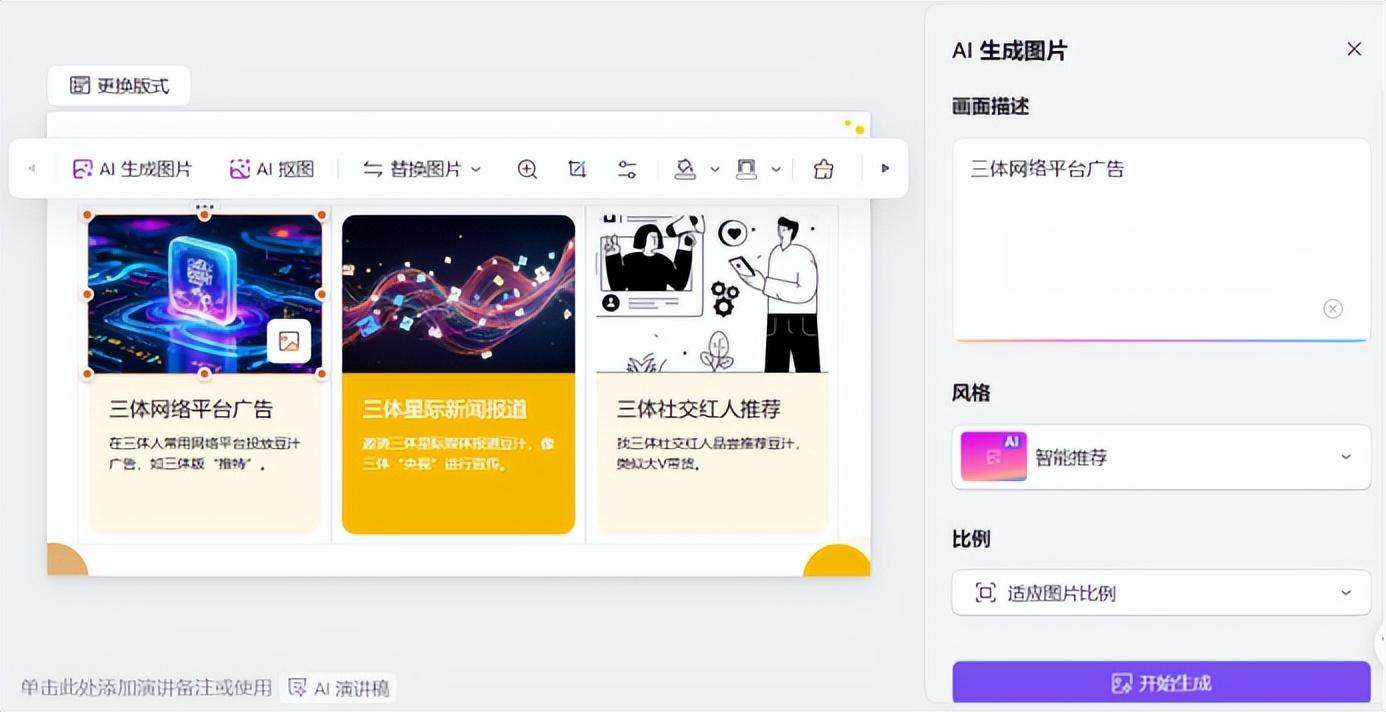Click the zoom-in magnifier icon
The width and height of the screenshot is (1386, 712).
[x=527, y=169]
